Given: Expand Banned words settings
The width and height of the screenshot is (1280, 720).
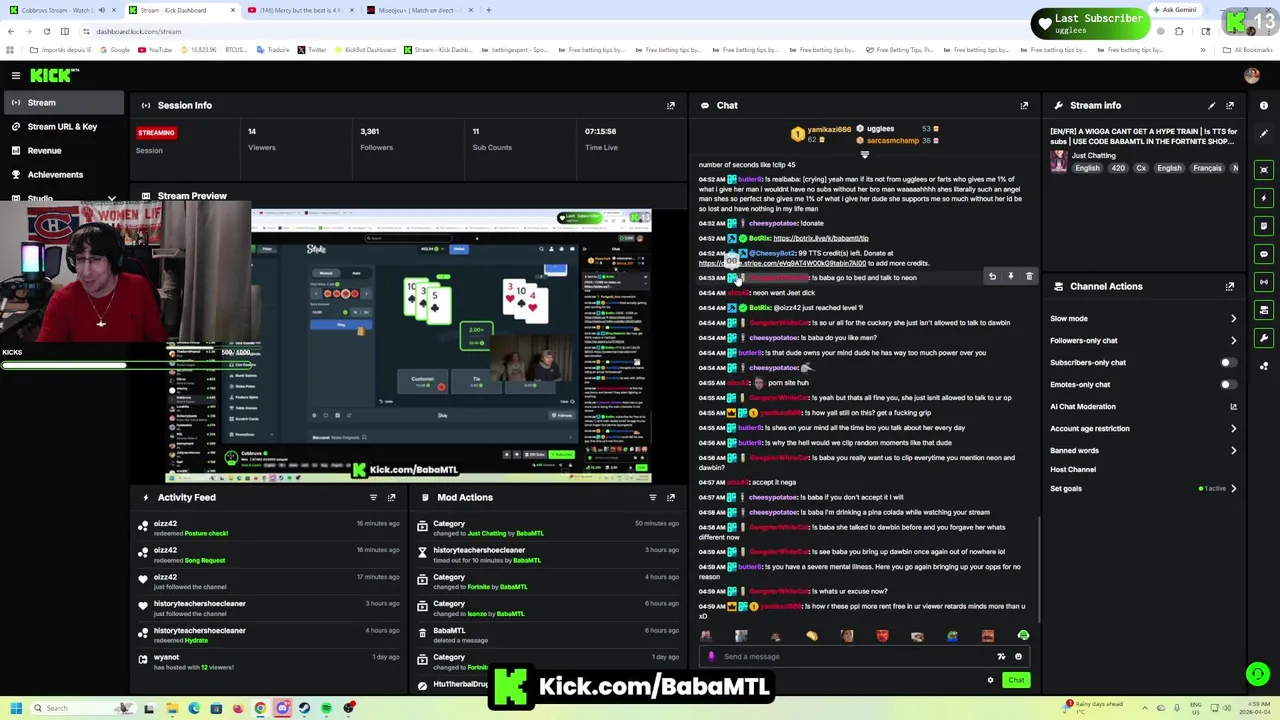Looking at the screenshot, I should coord(1233,451).
